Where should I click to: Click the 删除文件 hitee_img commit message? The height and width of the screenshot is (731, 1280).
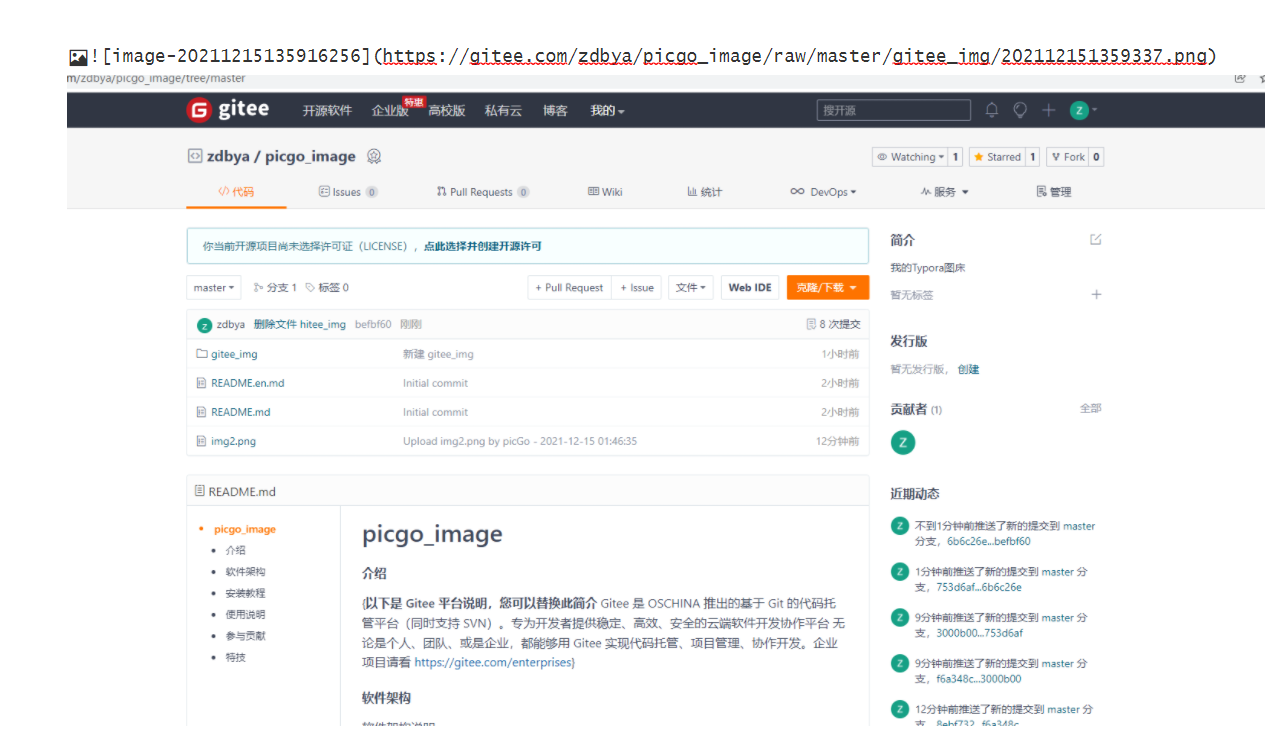click(299, 325)
